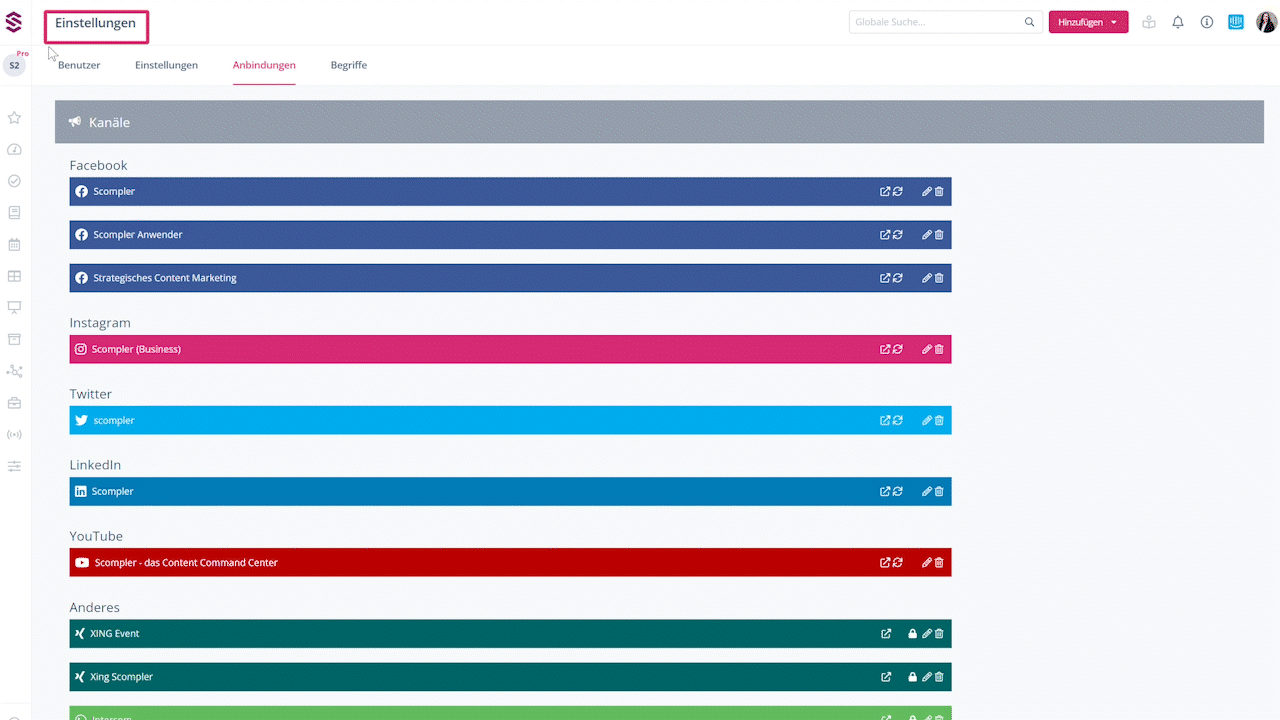The image size is (1280, 720).
Task: Open the sliders settings icon in sidebar
Action: click(14, 466)
